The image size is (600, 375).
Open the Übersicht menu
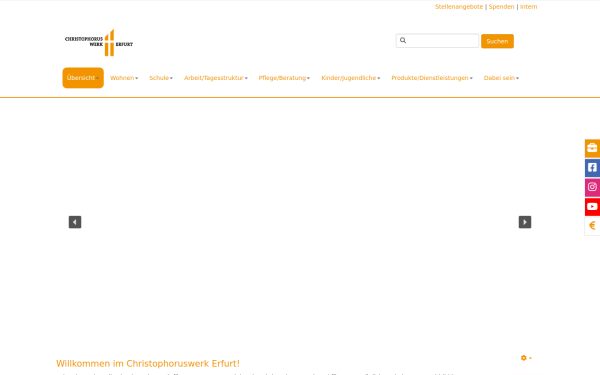tap(83, 78)
